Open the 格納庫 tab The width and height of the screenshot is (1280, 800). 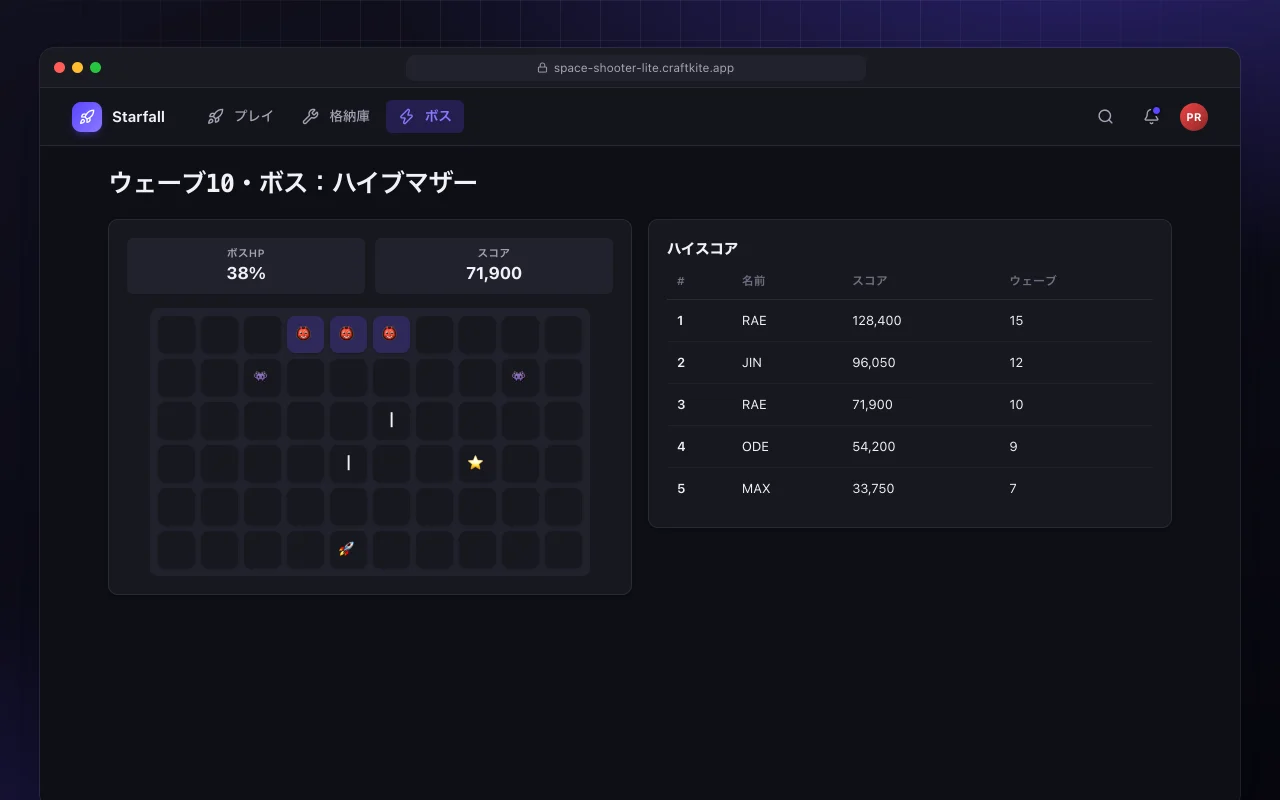pyautogui.click(x=336, y=117)
